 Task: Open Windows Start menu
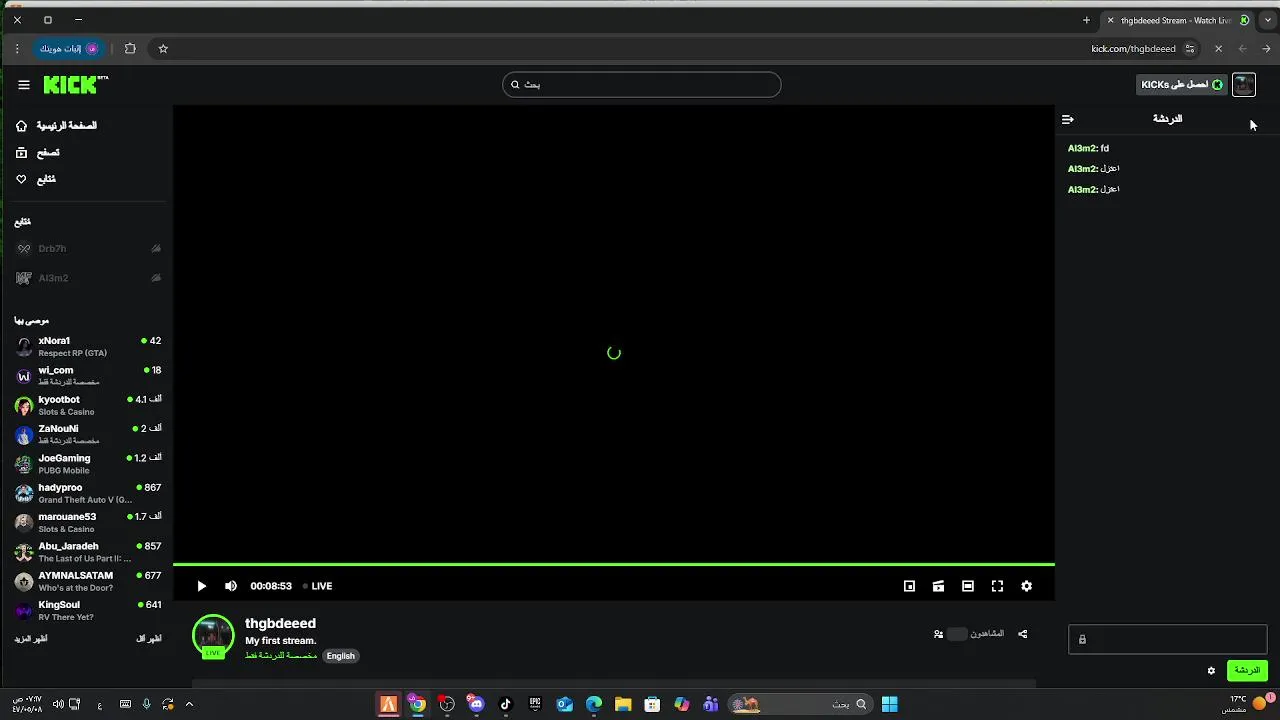coord(889,704)
